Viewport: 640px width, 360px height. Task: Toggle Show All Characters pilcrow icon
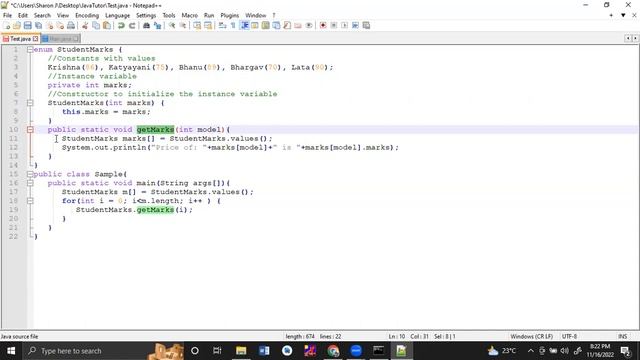(x=233, y=26)
